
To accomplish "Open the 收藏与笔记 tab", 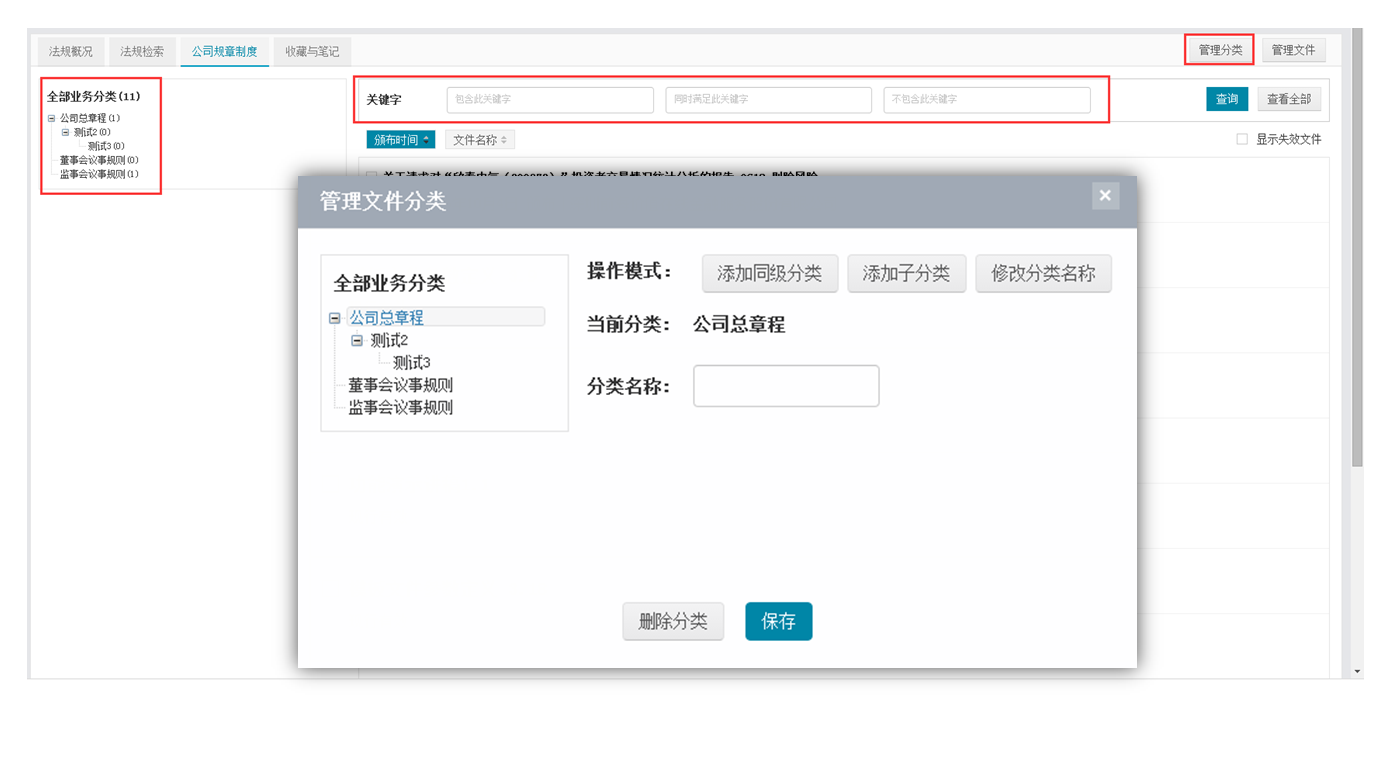I will click(x=312, y=51).
